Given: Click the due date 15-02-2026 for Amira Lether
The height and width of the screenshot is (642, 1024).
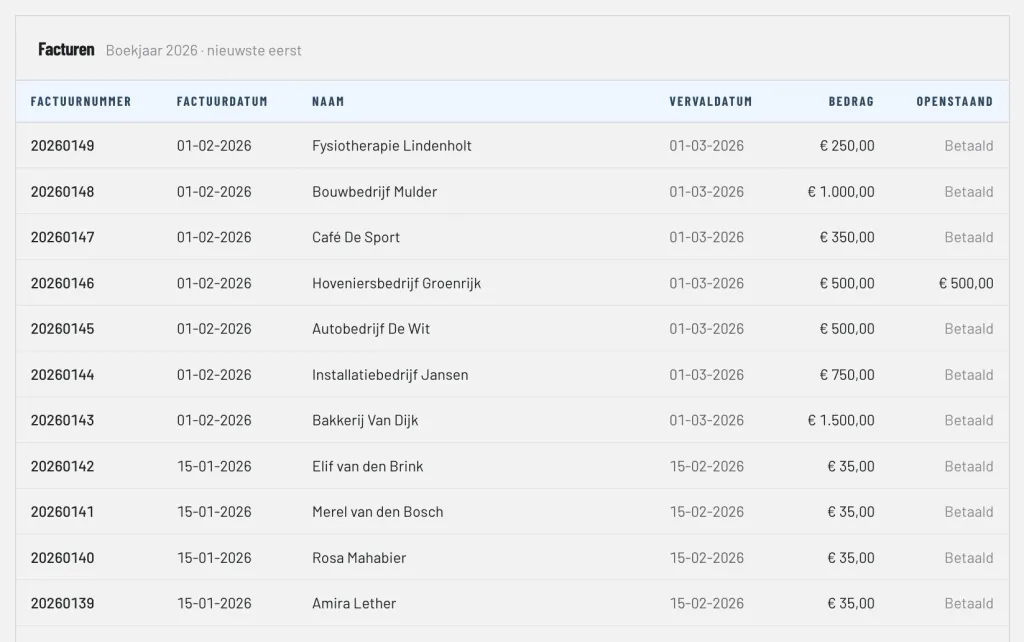Looking at the screenshot, I should (x=707, y=603).
